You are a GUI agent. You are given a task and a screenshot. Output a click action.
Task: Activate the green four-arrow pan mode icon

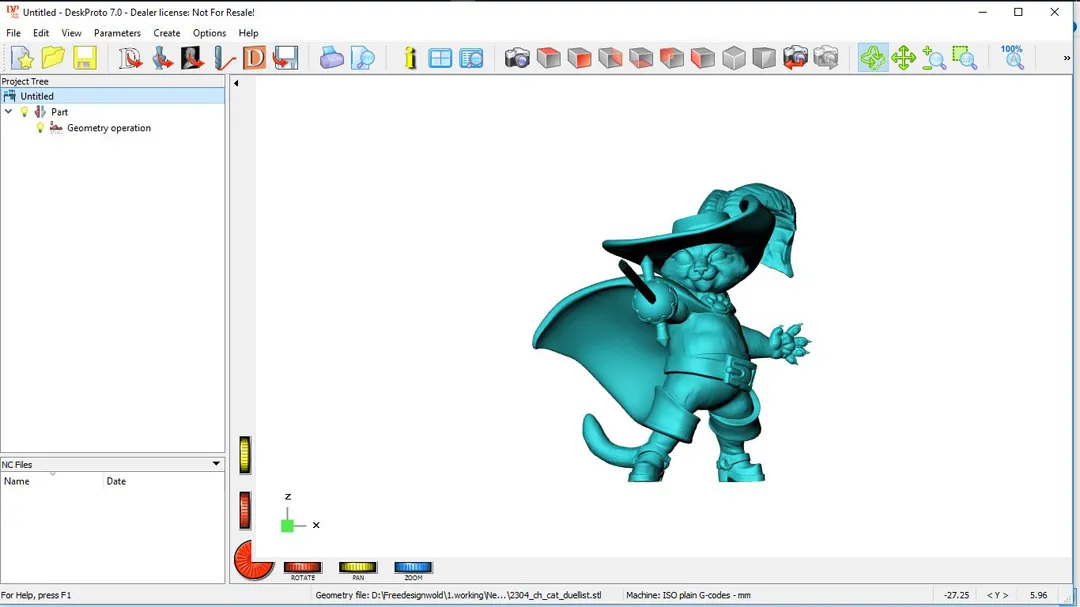(x=903, y=59)
